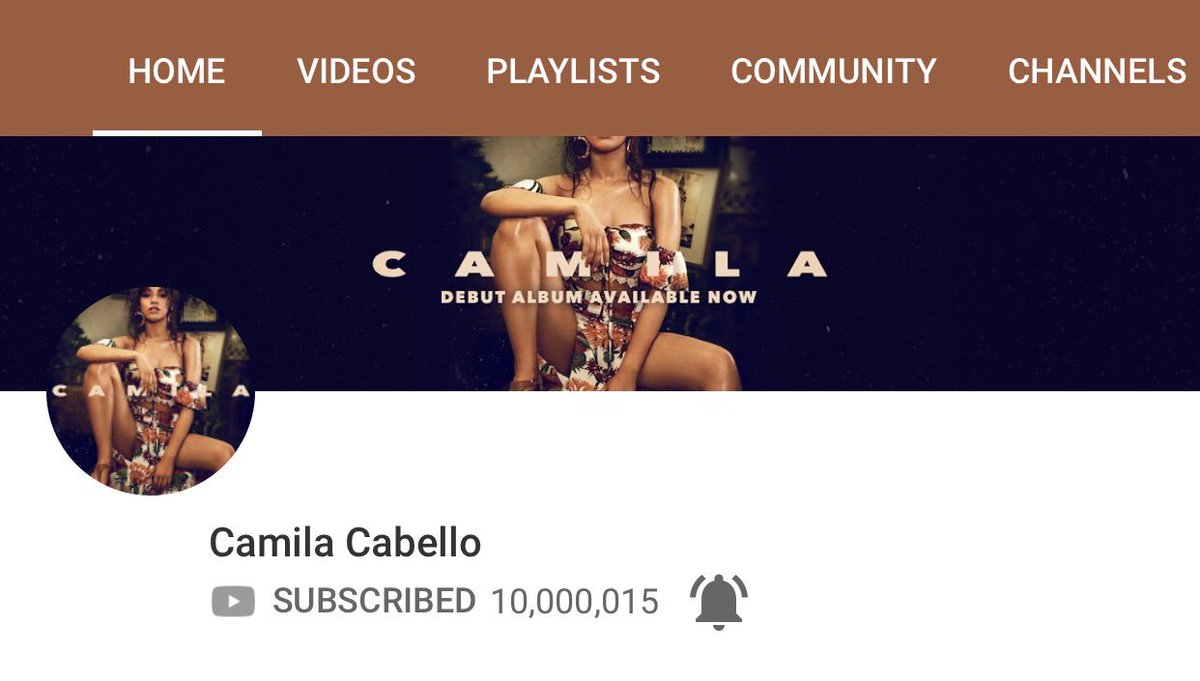
Task: Toggle the SUBSCRIBED button
Action: tap(374, 601)
